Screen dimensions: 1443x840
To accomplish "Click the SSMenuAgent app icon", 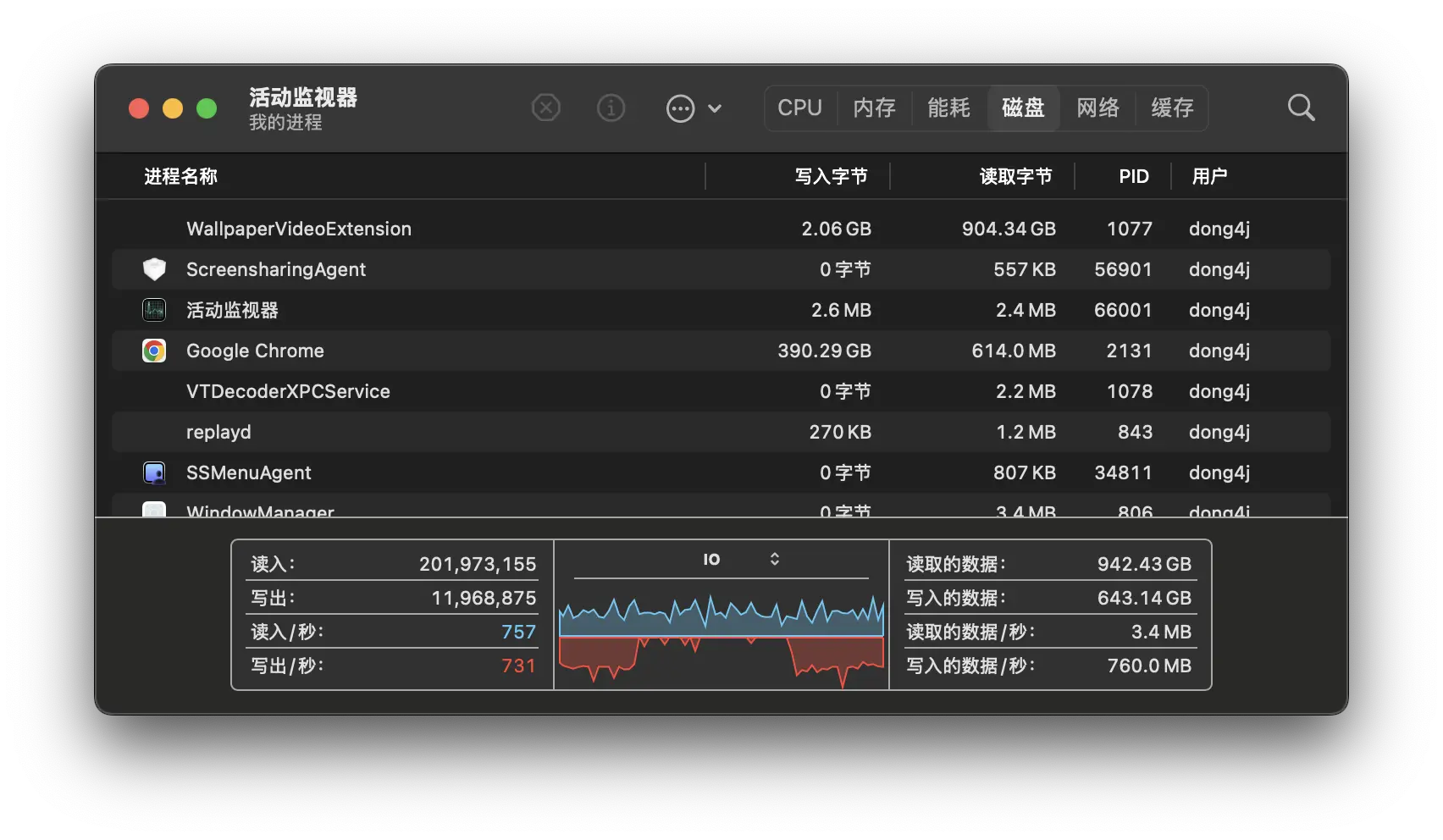I will click(x=154, y=472).
